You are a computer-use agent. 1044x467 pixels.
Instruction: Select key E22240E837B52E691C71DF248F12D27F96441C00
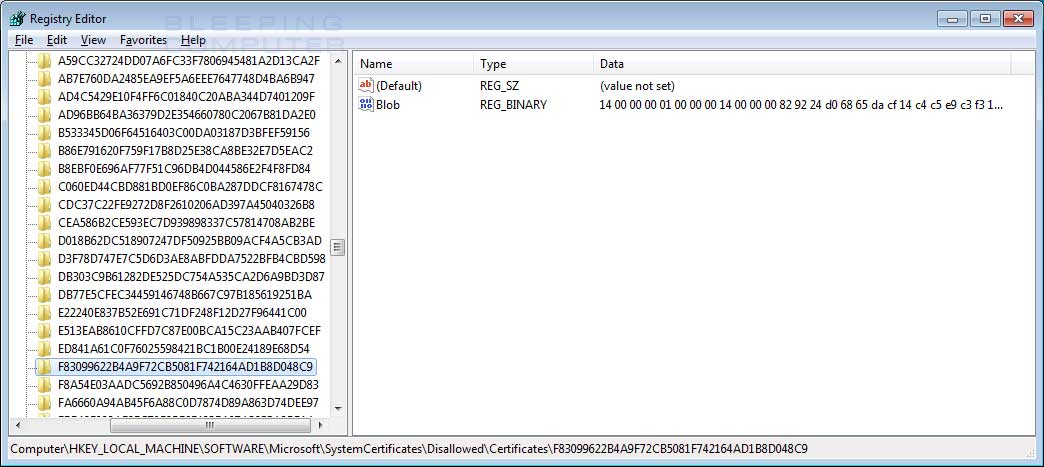pos(182,312)
